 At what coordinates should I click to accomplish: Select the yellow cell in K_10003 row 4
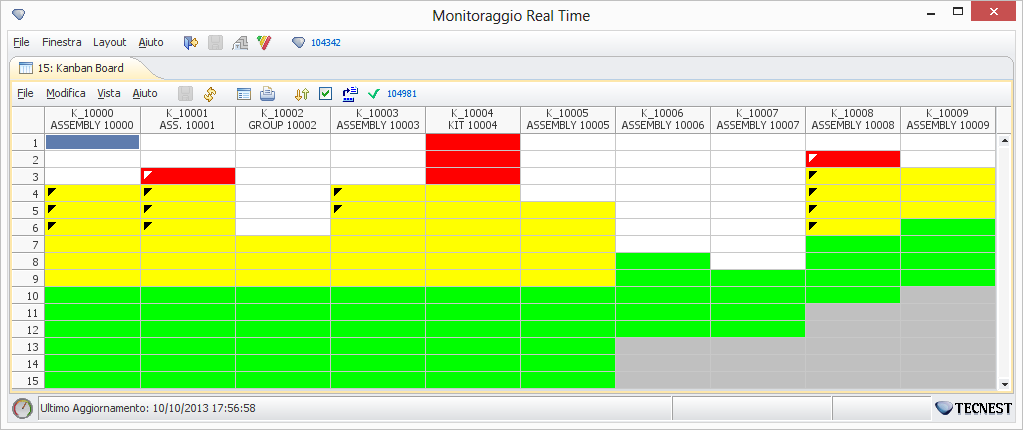(x=378, y=193)
